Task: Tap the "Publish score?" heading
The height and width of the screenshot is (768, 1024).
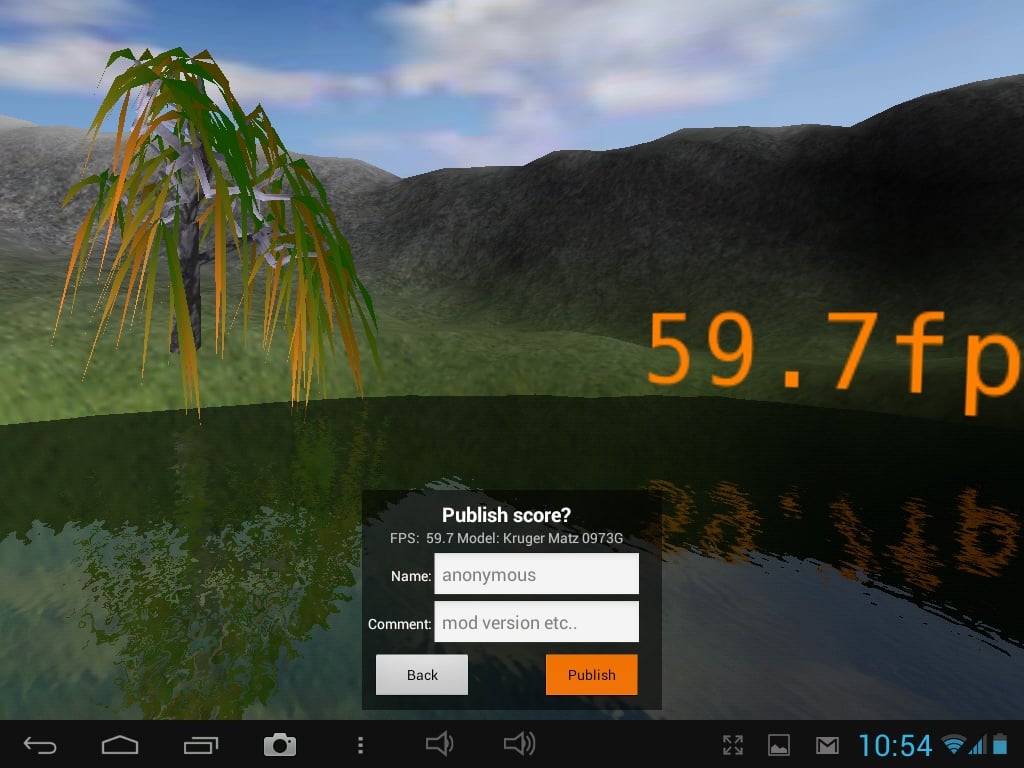Action: tap(507, 515)
